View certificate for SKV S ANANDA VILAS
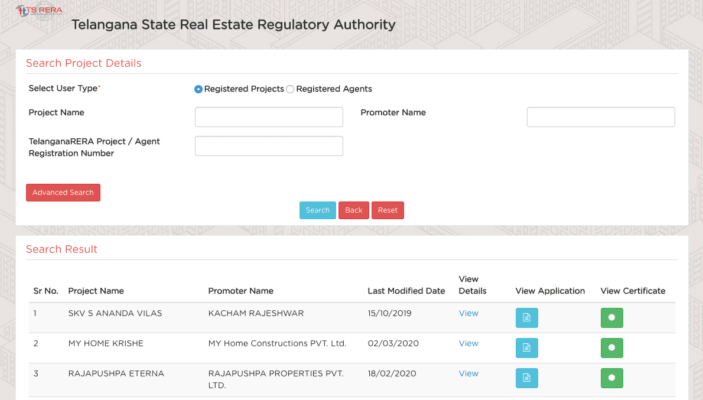The width and height of the screenshot is (703, 400). (x=612, y=317)
